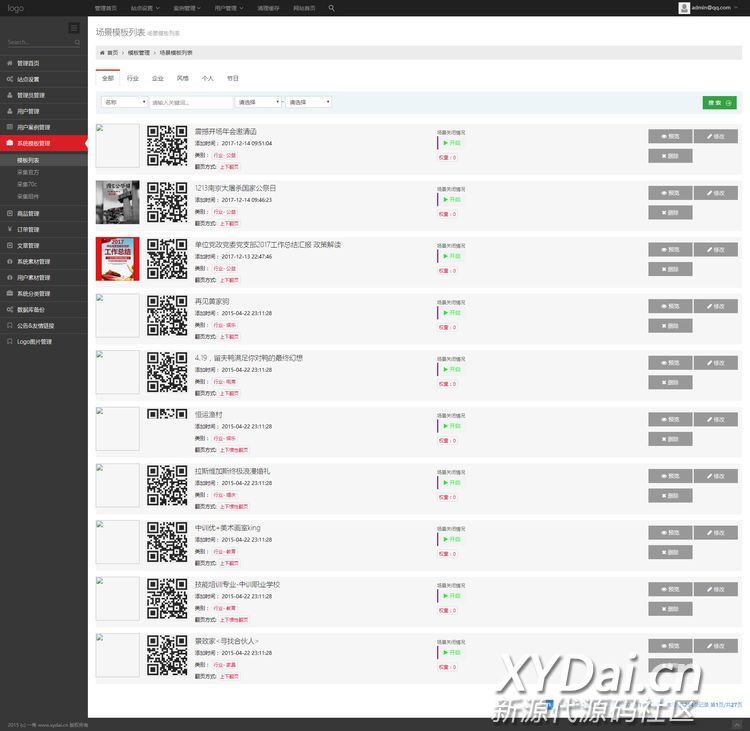750x731 pixels.
Task: Toggle 开启 status for 震撼开场年会邀请函
Action: point(452,143)
